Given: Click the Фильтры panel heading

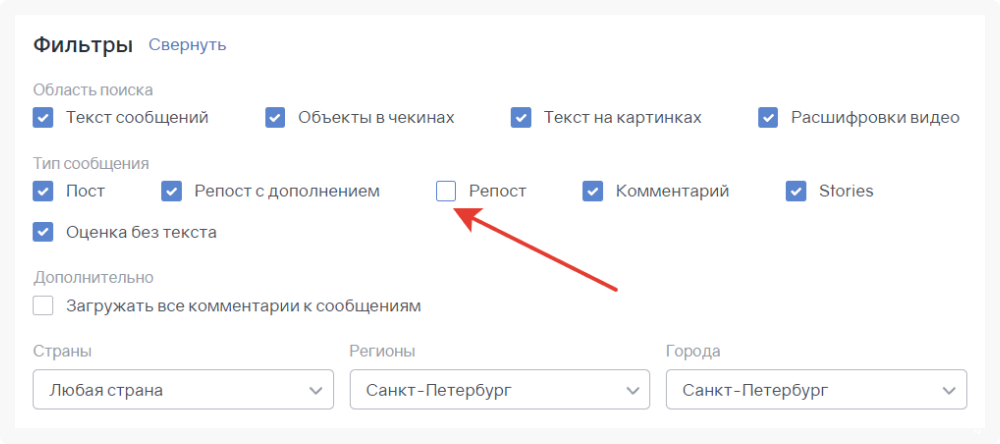Looking at the screenshot, I should click(83, 45).
